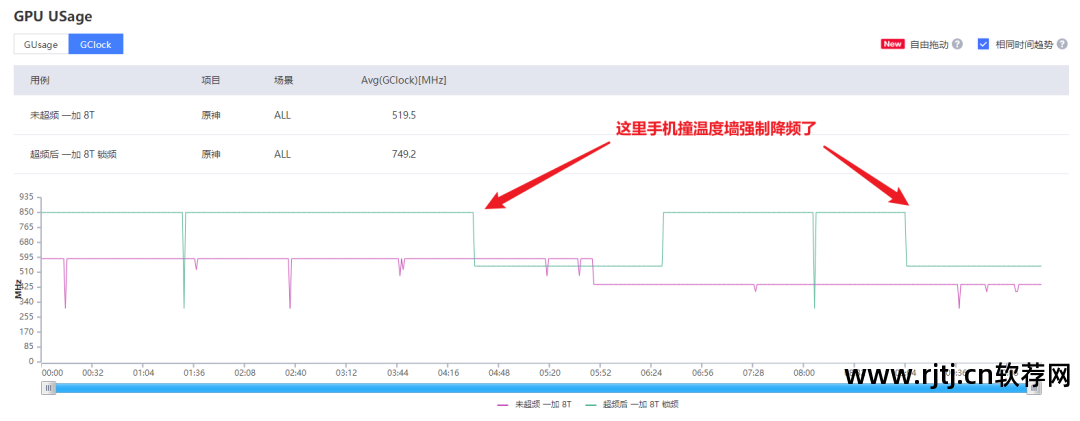The width and height of the screenshot is (1080, 421).
Task: Switch to the GUsage tab
Action: (x=41, y=44)
